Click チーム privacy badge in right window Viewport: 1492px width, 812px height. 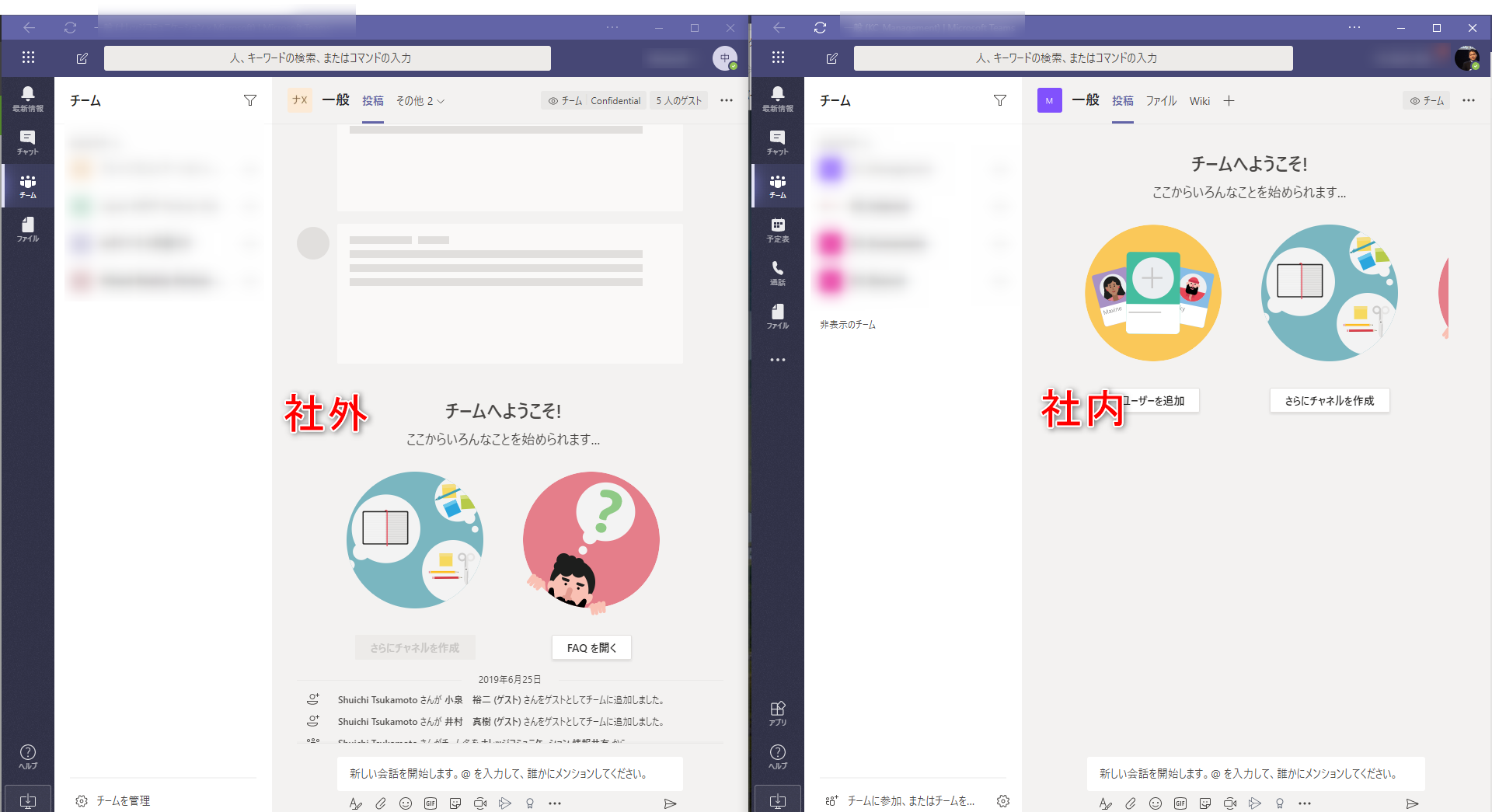pos(1427,101)
